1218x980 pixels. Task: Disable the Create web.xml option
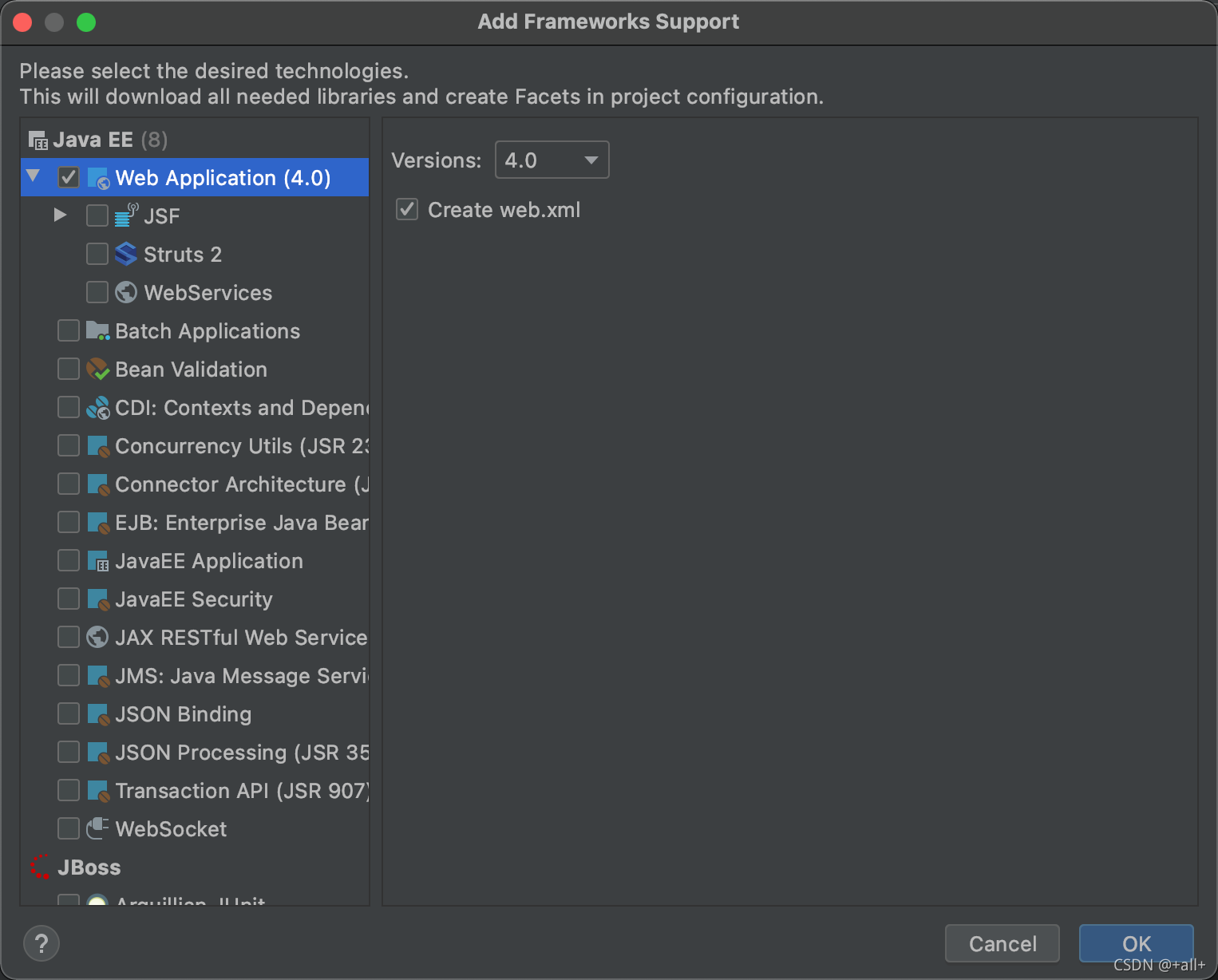pyautogui.click(x=407, y=210)
